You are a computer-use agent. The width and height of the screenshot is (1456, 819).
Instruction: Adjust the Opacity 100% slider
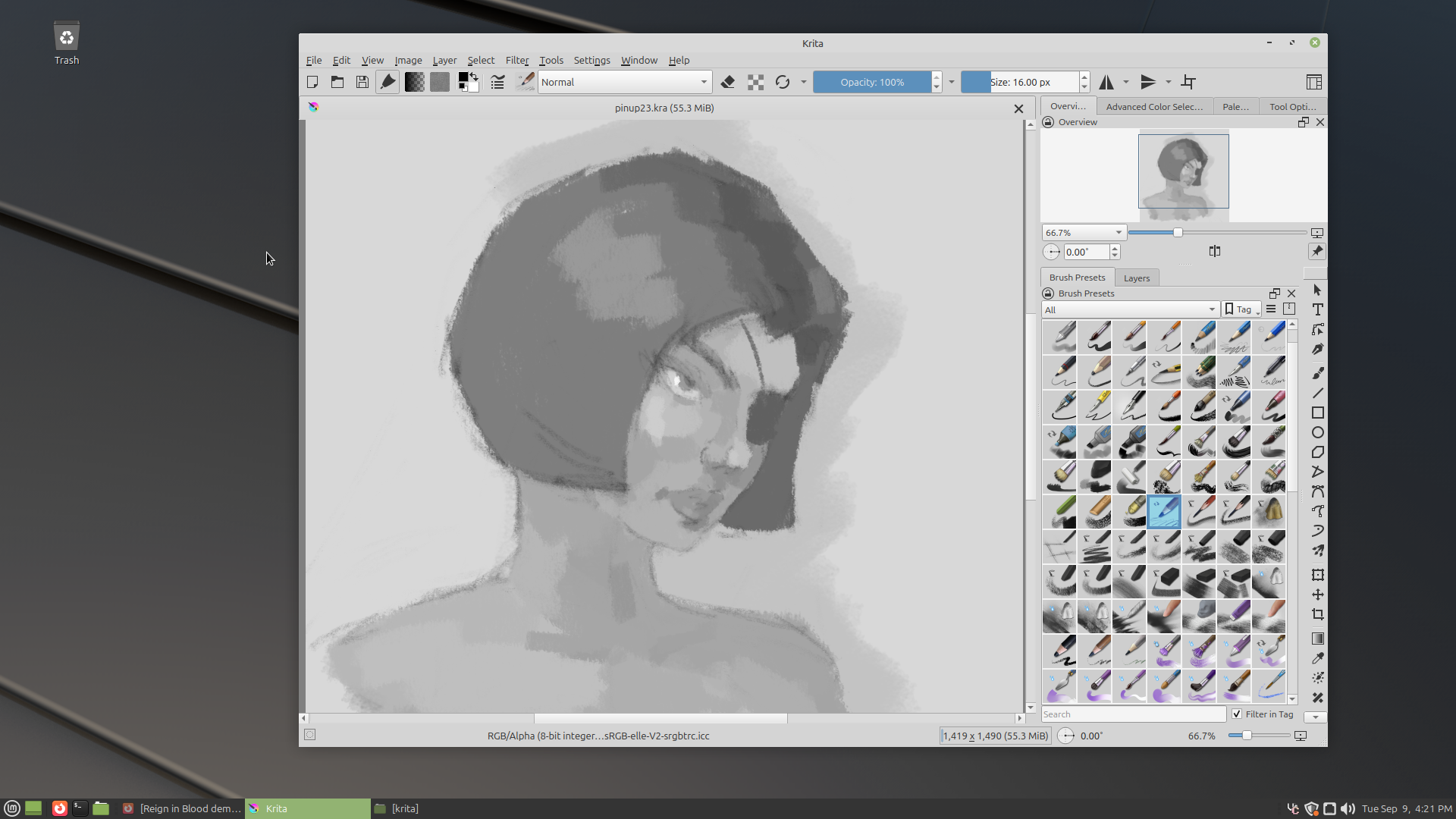point(872,82)
